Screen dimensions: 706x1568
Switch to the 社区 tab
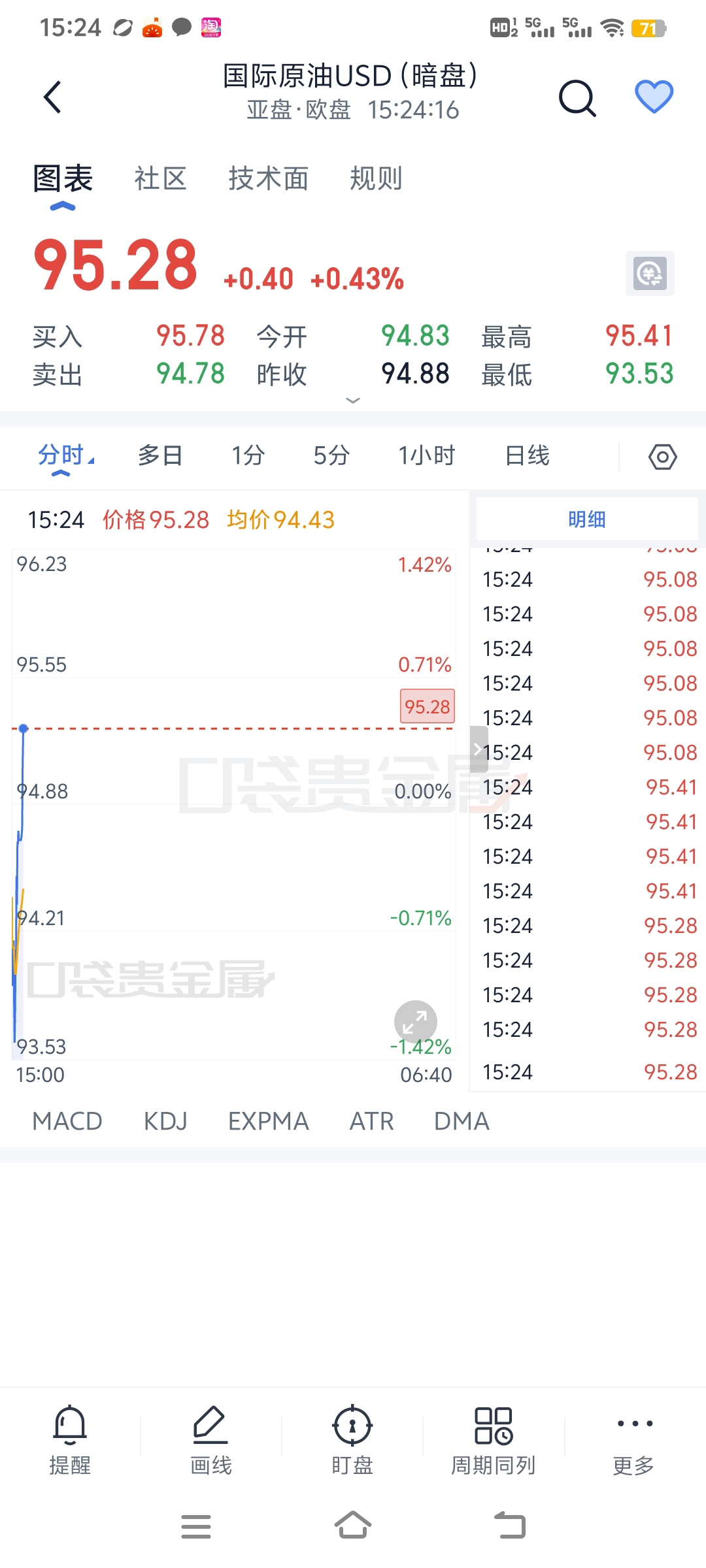pyautogui.click(x=161, y=178)
